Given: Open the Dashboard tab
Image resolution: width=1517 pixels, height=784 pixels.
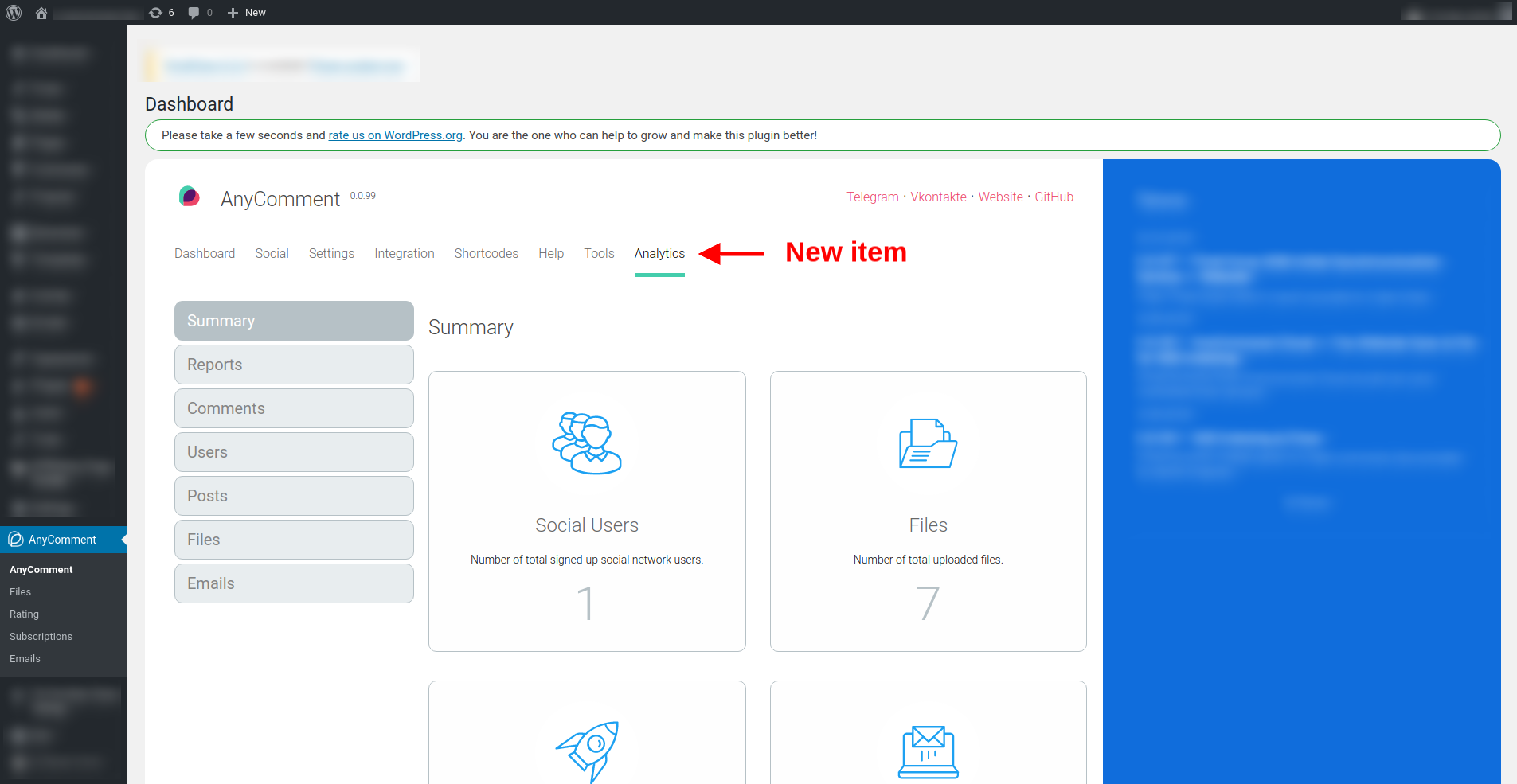Looking at the screenshot, I should (x=205, y=253).
